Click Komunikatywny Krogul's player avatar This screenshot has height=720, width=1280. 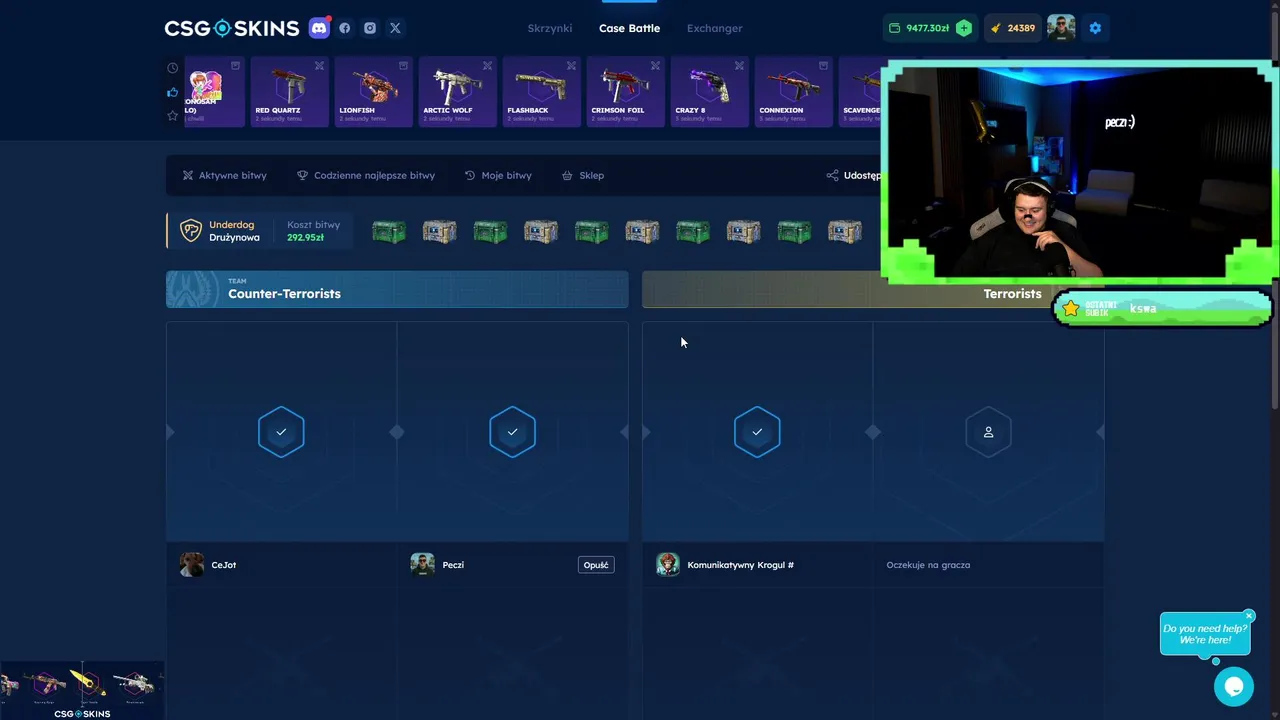(x=668, y=564)
